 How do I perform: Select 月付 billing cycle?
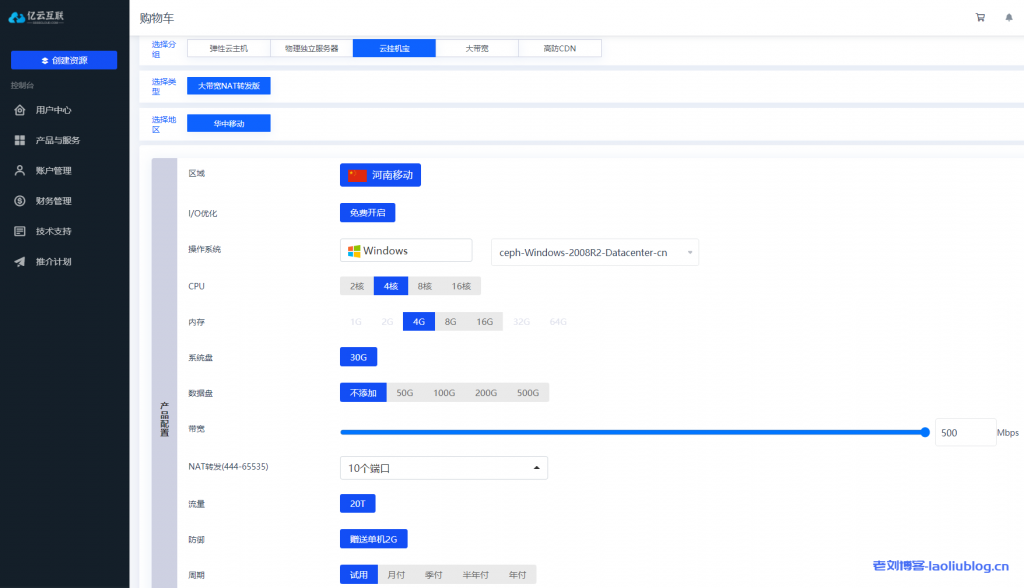tap(396, 575)
